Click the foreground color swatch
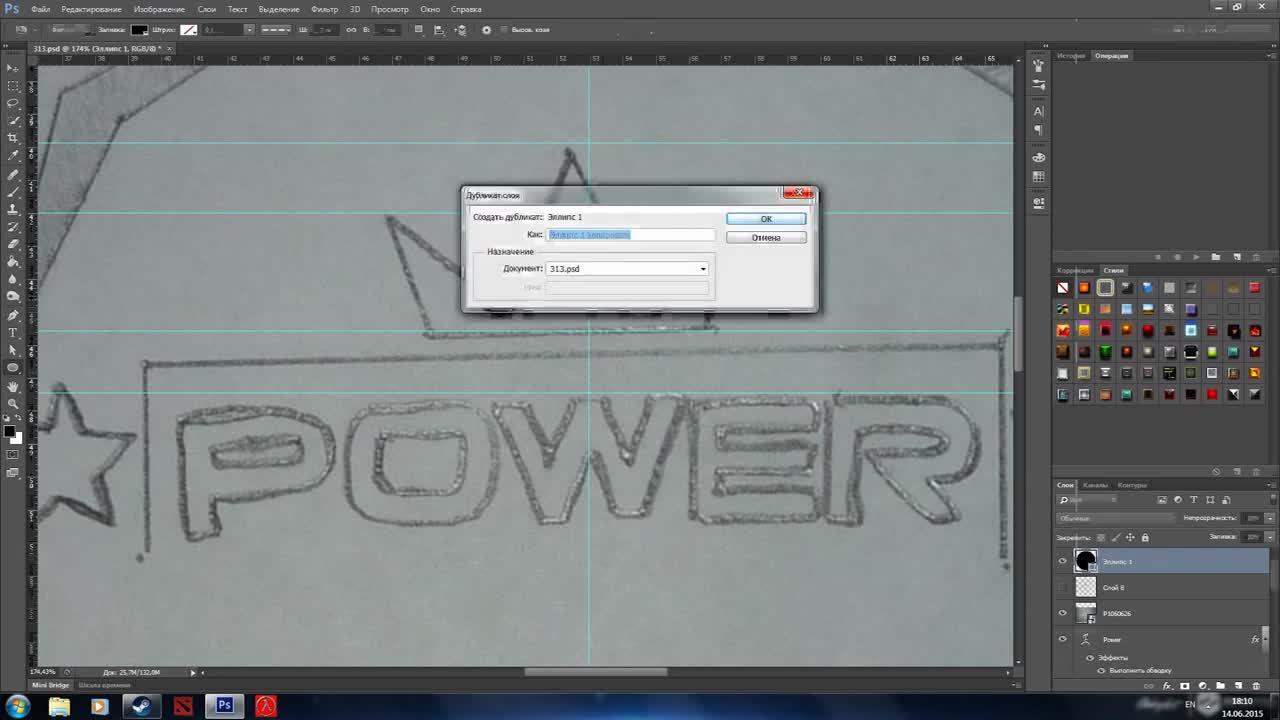 tap(9, 431)
